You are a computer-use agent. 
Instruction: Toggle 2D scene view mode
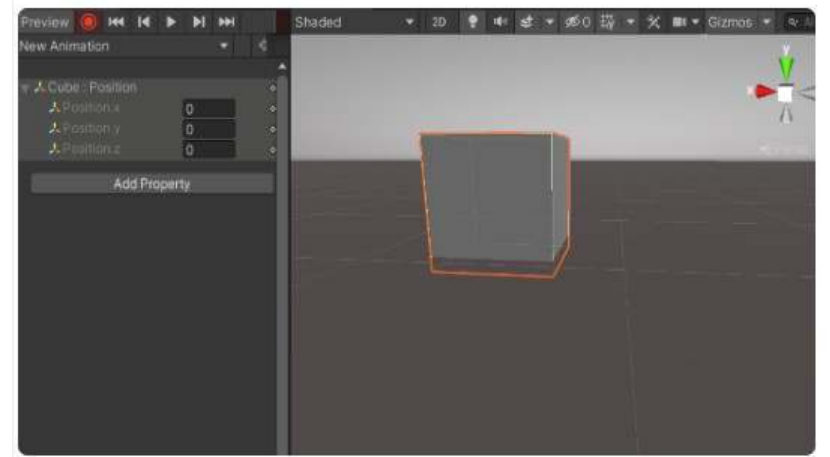coord(439,21)
